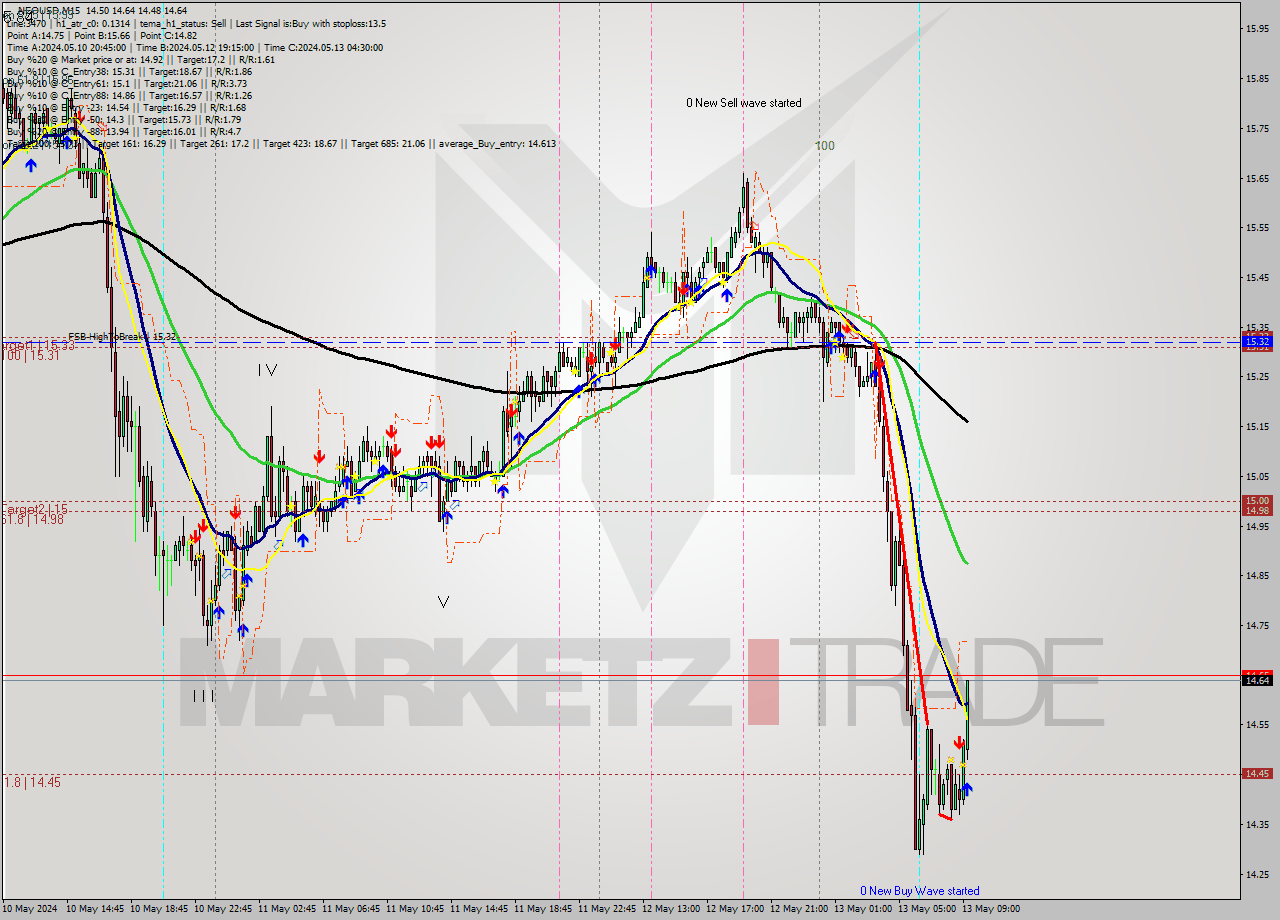
Task: Click the 14.55 price axis value
Action: pos(1257,725)
